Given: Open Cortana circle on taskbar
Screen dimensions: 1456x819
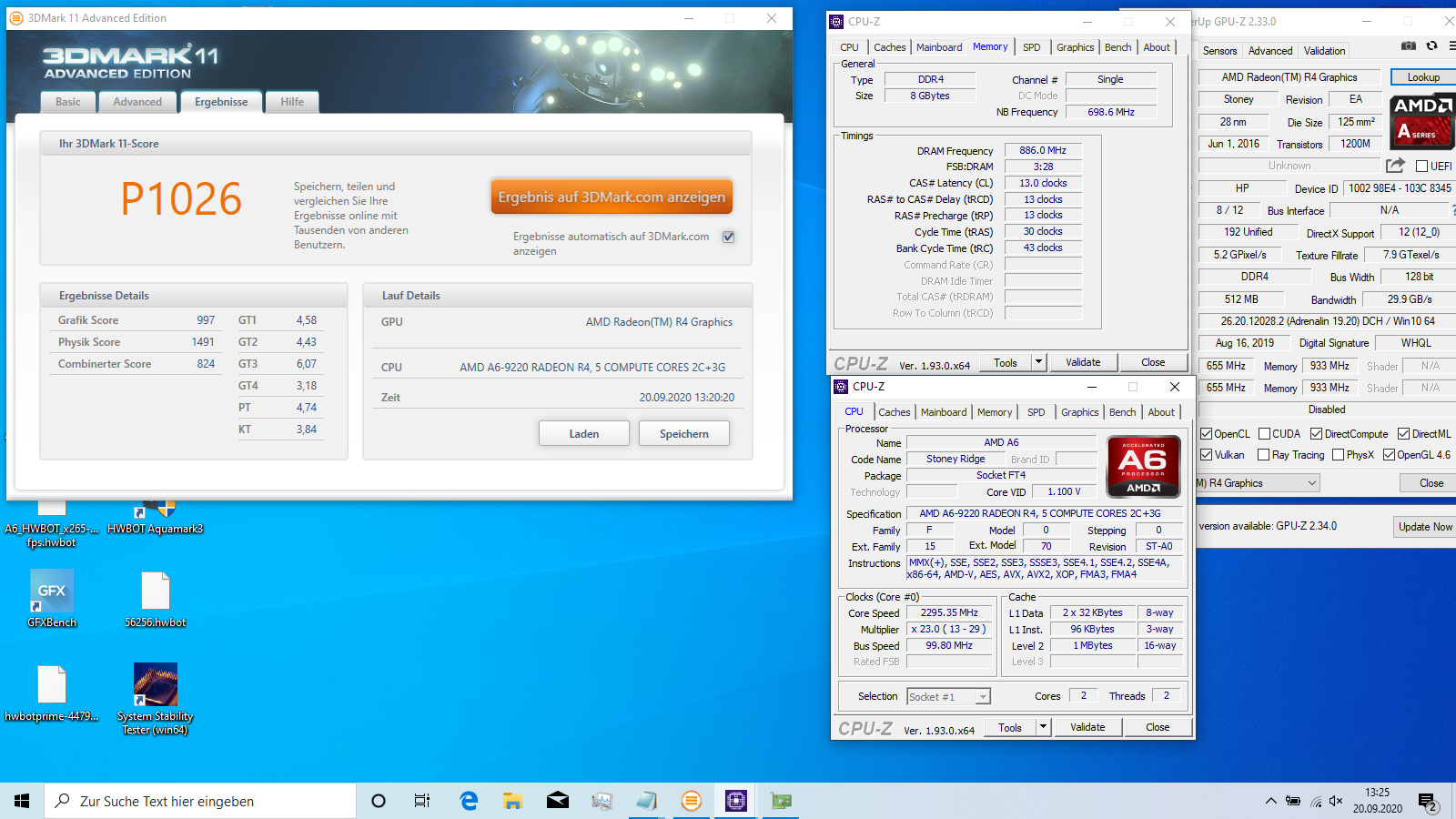Looking at the screenshot, I should (x=379, y=801).
